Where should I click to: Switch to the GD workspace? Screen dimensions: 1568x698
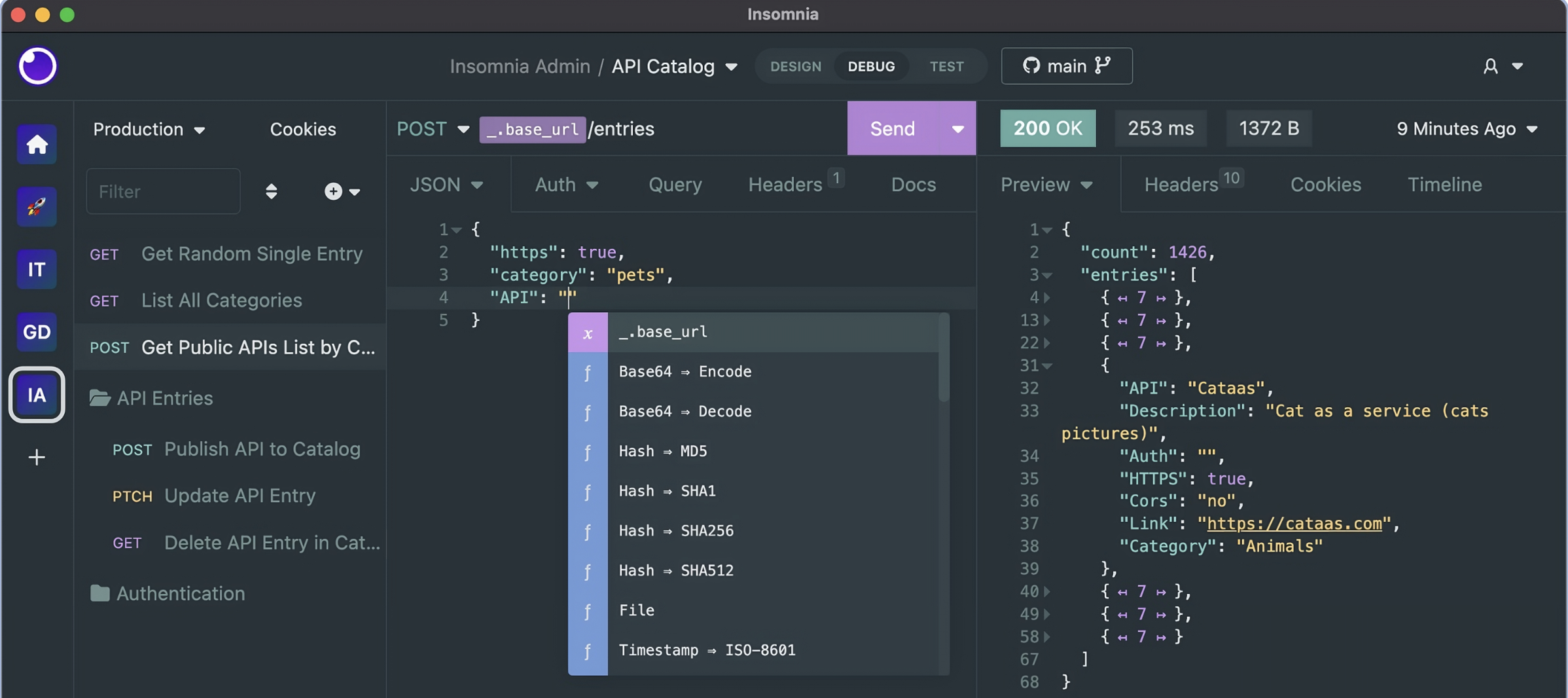(x=37, y=332)
